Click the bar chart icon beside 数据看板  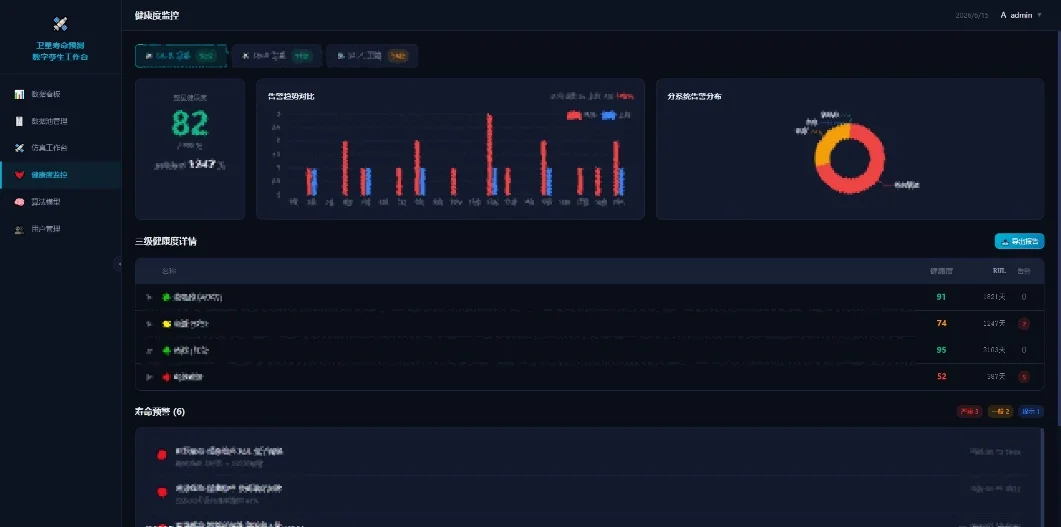(x=20, y=94)
